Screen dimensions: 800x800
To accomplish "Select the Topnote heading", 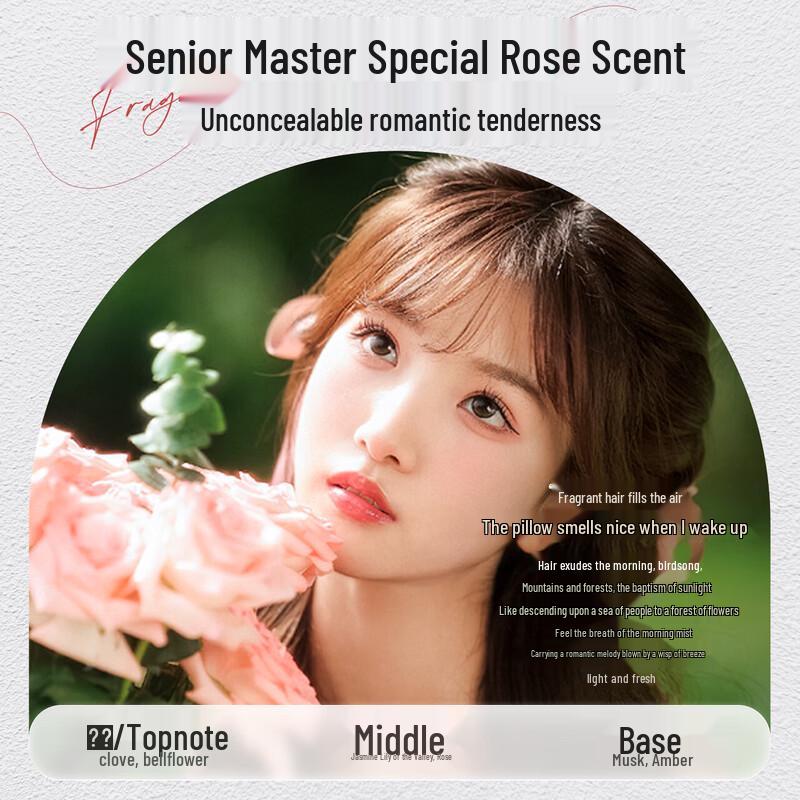I will click(x=158, y=737).
